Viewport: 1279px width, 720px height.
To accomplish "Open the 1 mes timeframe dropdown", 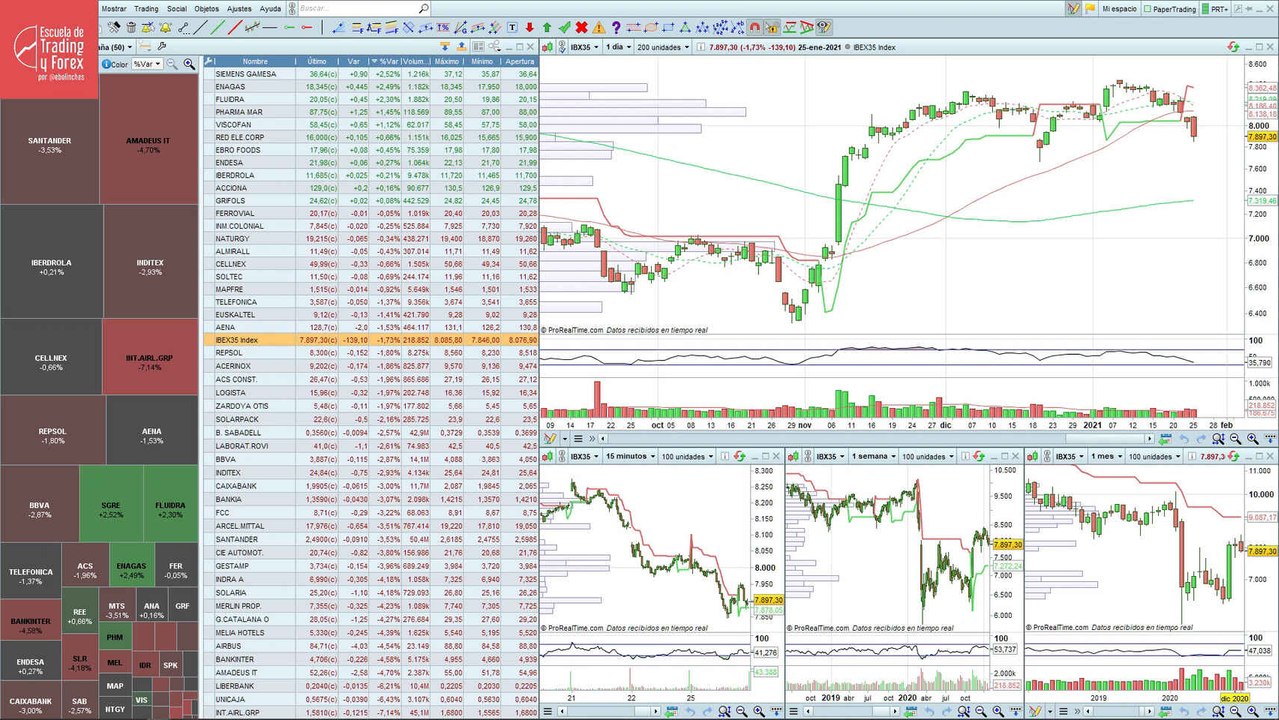I will click(1108, 456).
